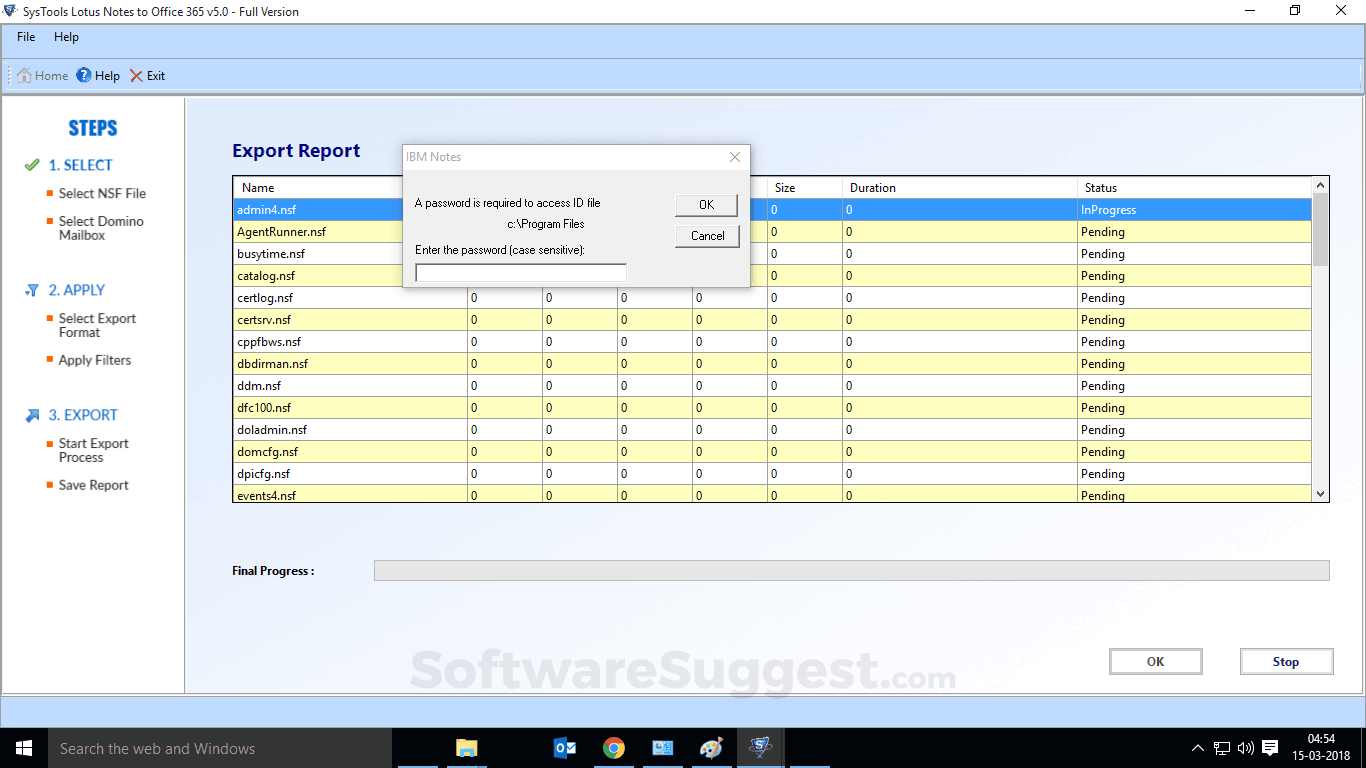Select the AgentRunner.nsf row
This screenshot has width=1366, height=768.
pyautogui.click(x=281, y=232)
